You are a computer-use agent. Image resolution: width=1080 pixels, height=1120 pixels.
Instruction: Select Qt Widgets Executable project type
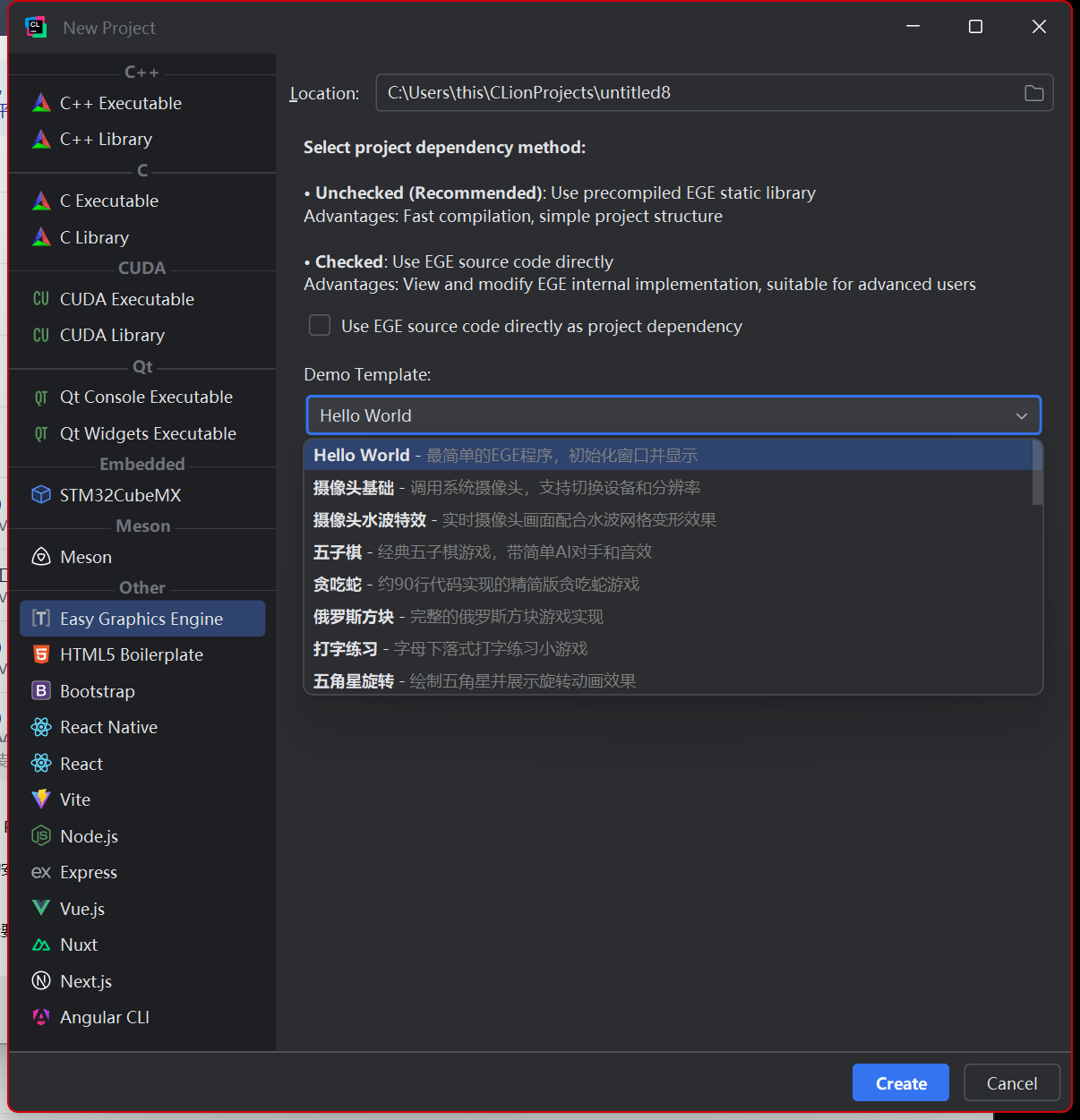tap(148, 433)
